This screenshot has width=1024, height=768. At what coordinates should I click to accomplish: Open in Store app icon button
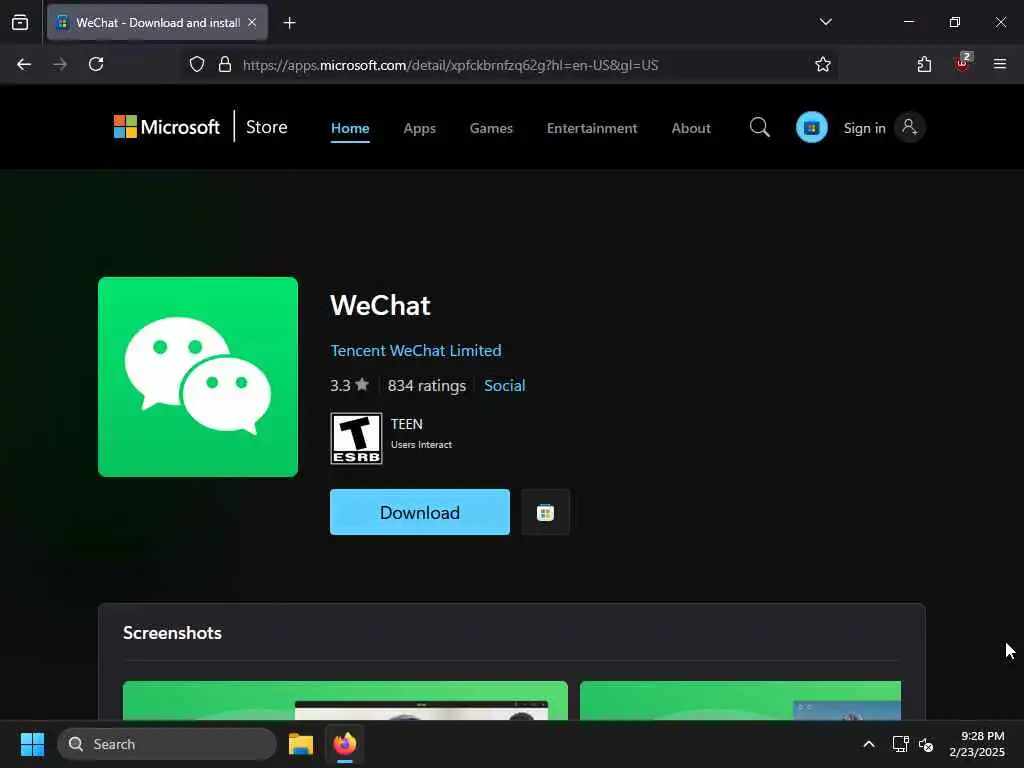point(545,512)
